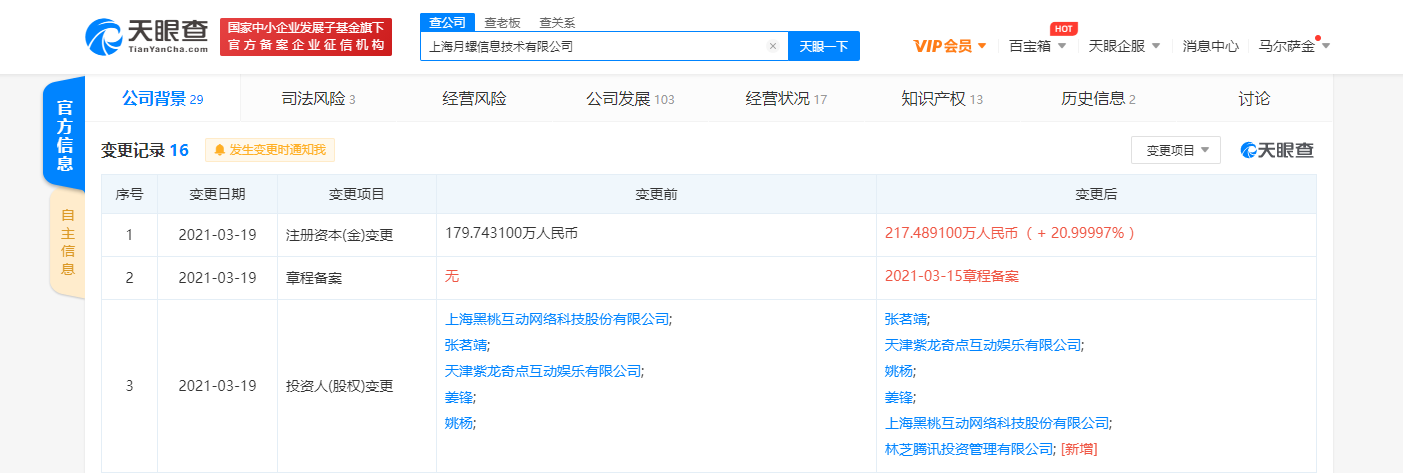Click the bell notification icon for change alerts
Image resolution: width=1403 pixels, height=473 pixels.
click(219, 150)
